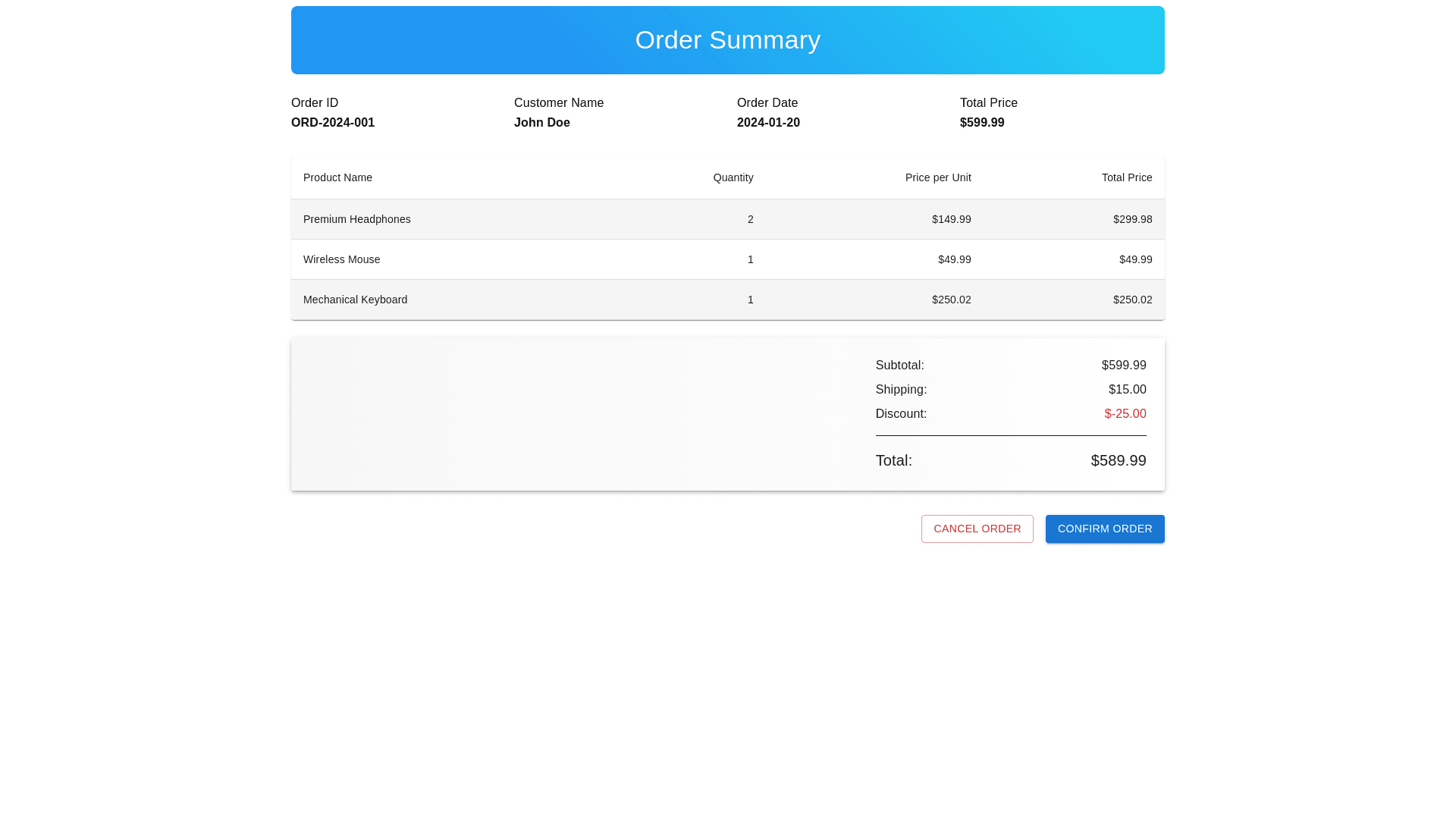This screenshot has height=819, width=1456.
Task: Click the Product Name column header
Action: pyautogui.click(x=337, y=177)
